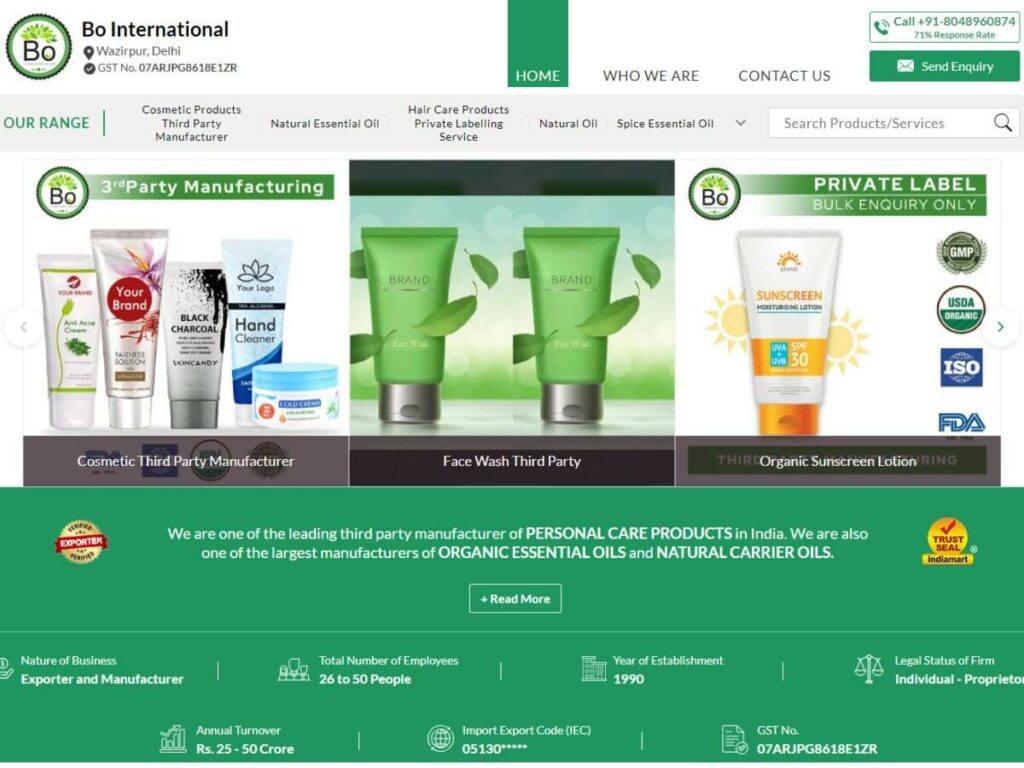This screenshot has height=768, width=1024.
Task: Click the 1990 establishment year value
Action: click(x=628, y=679)
